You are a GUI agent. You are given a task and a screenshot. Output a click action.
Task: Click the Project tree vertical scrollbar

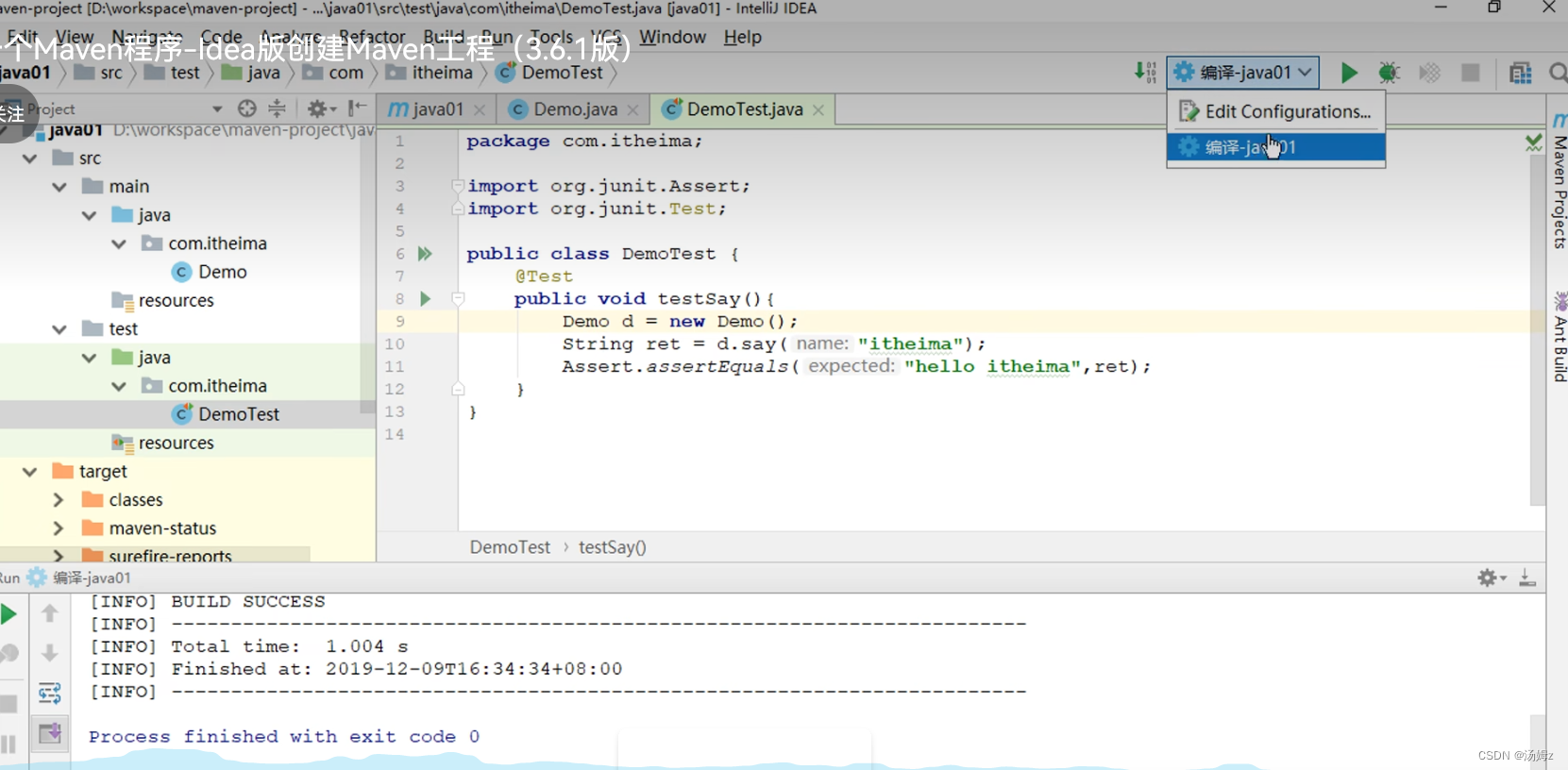(x=368, y=272)
